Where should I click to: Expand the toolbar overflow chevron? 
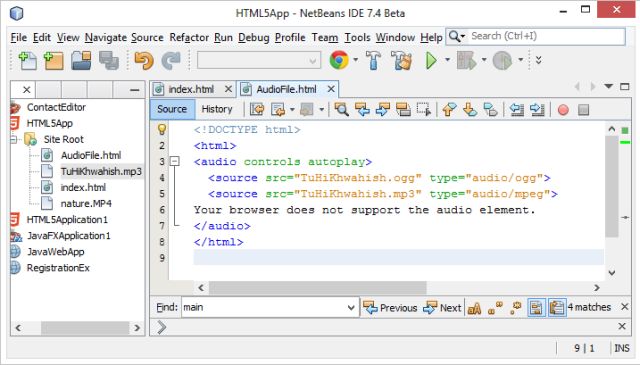coord(538,60)
